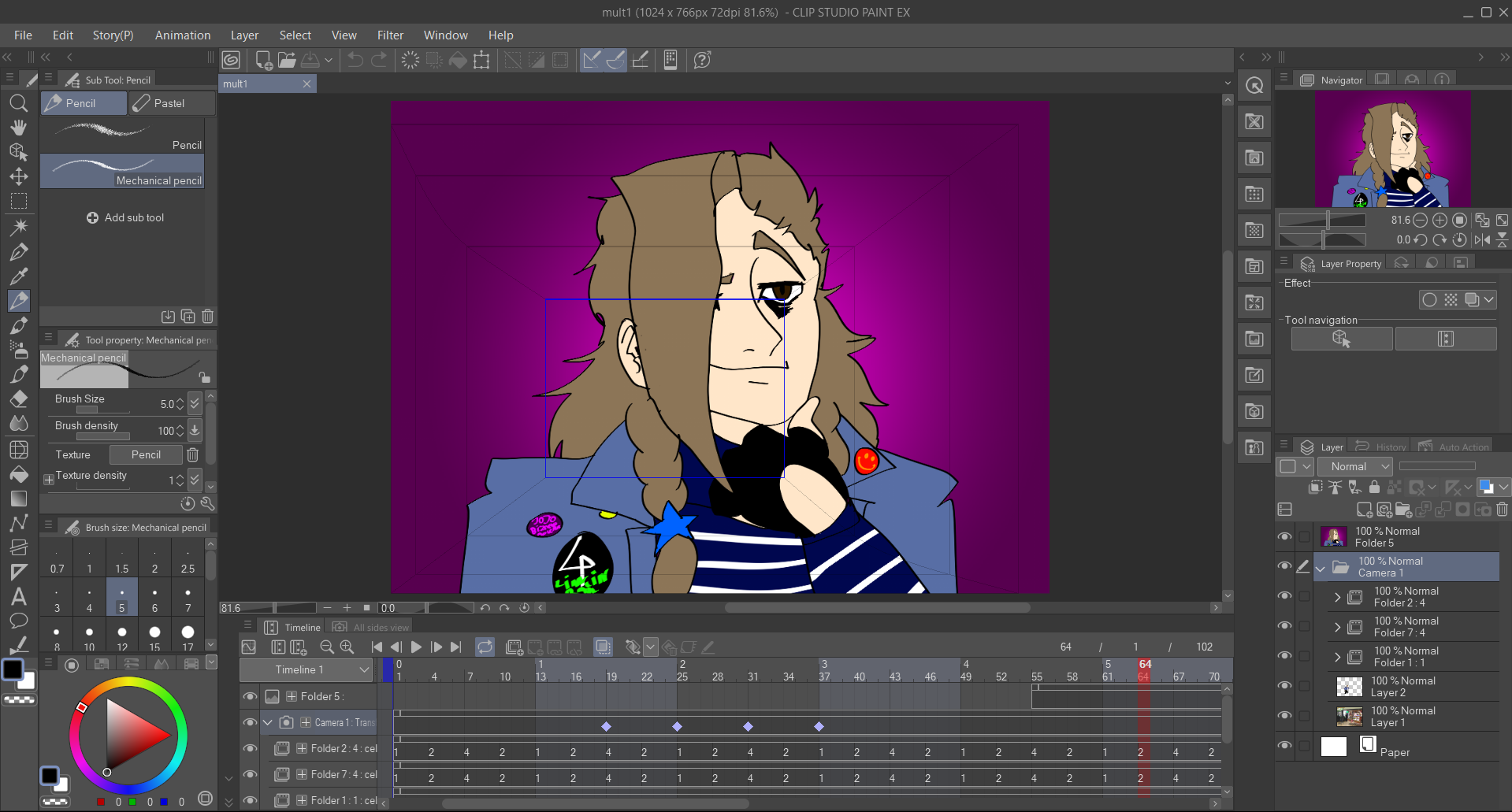Toggle visibility of Layer 2

[x=1284, y=686]
